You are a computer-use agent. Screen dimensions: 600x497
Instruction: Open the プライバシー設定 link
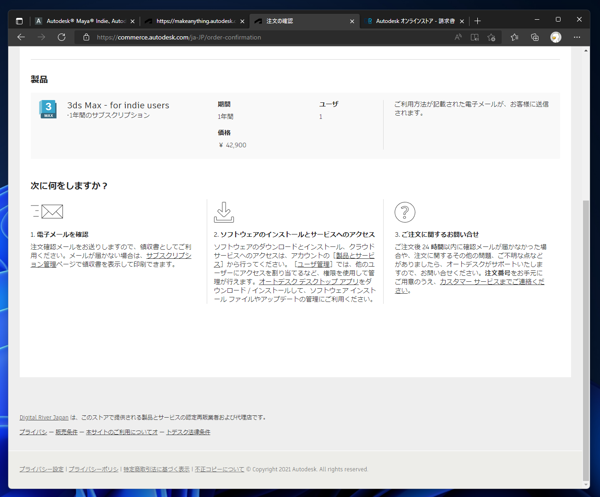click(41, 469)
